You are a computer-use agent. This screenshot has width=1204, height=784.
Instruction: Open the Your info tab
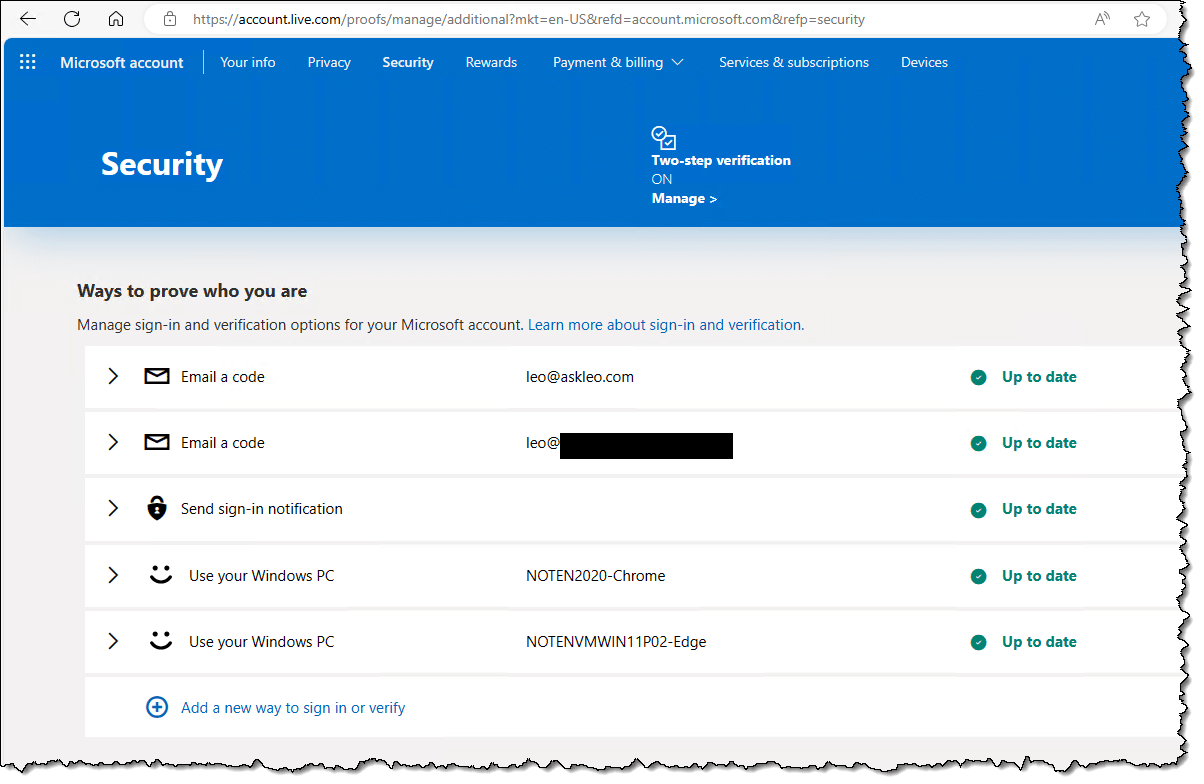click(x=248, y=62)
